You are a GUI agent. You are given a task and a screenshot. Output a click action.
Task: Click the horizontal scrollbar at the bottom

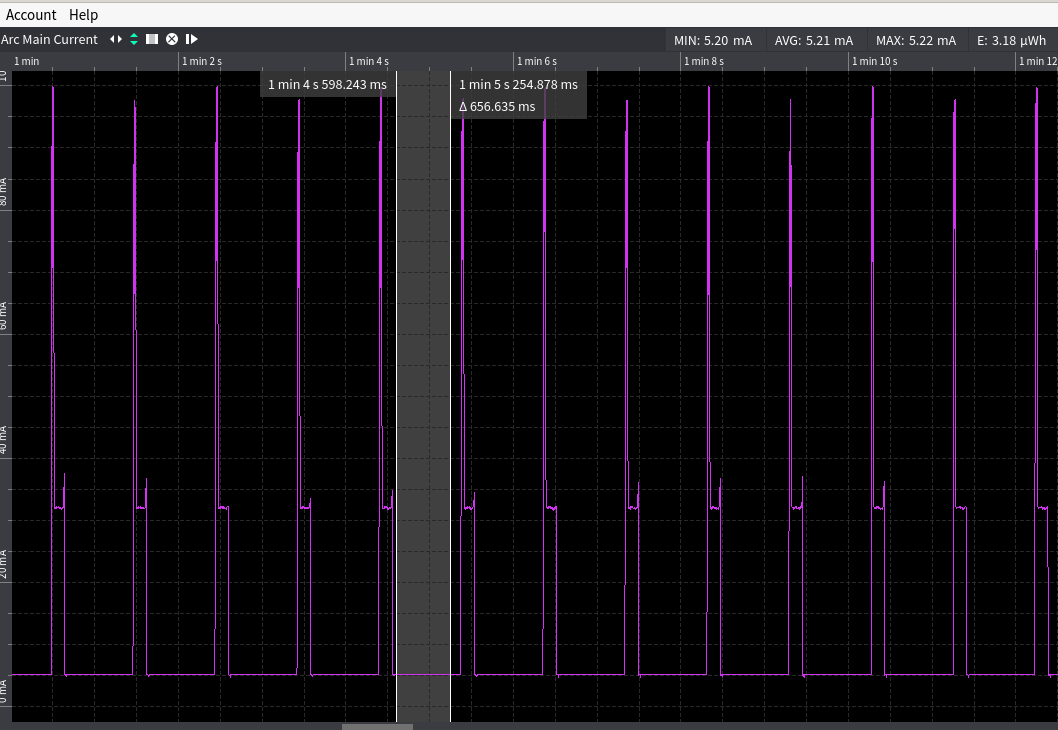tap(377, 727)
